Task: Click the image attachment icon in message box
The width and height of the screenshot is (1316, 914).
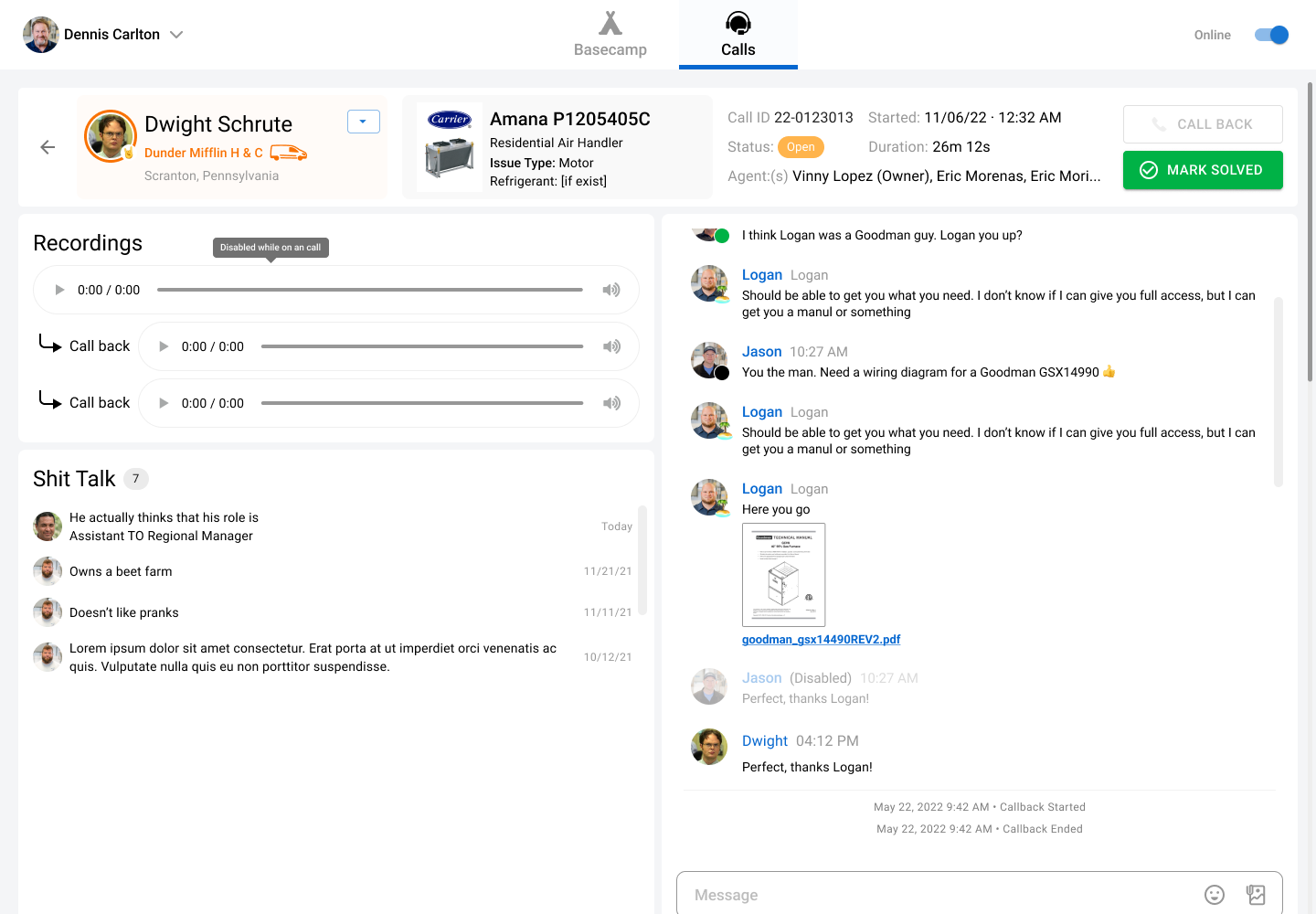Action: (1256, 895)
